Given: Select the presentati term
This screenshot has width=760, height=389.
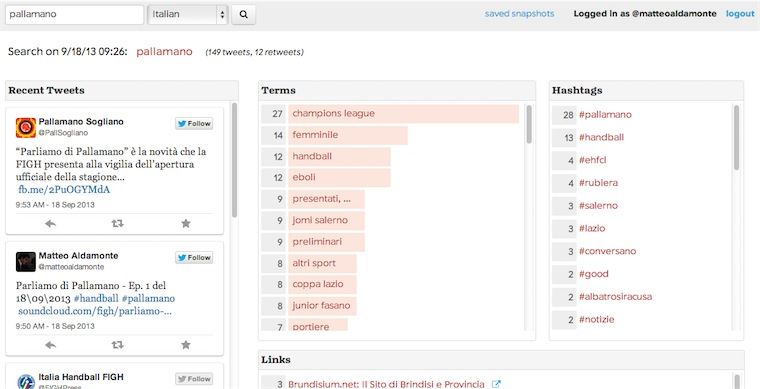Looking at the screenshot, I should click(x=326, y=199).
